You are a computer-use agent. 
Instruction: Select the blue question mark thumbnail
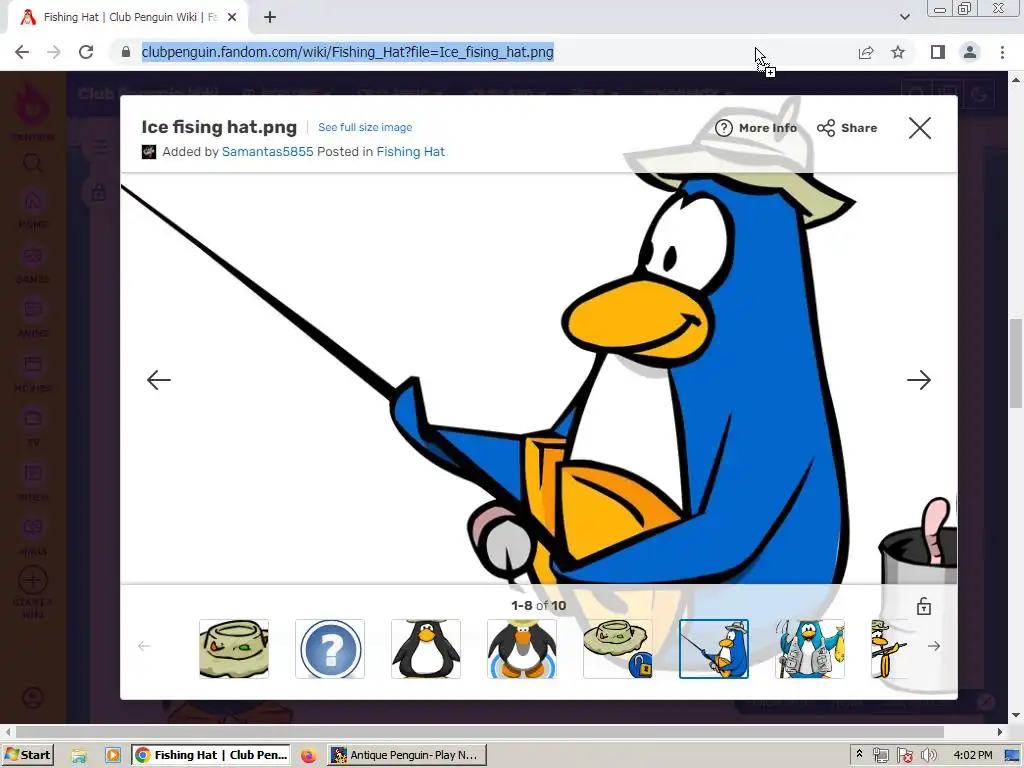click(330, 648)
